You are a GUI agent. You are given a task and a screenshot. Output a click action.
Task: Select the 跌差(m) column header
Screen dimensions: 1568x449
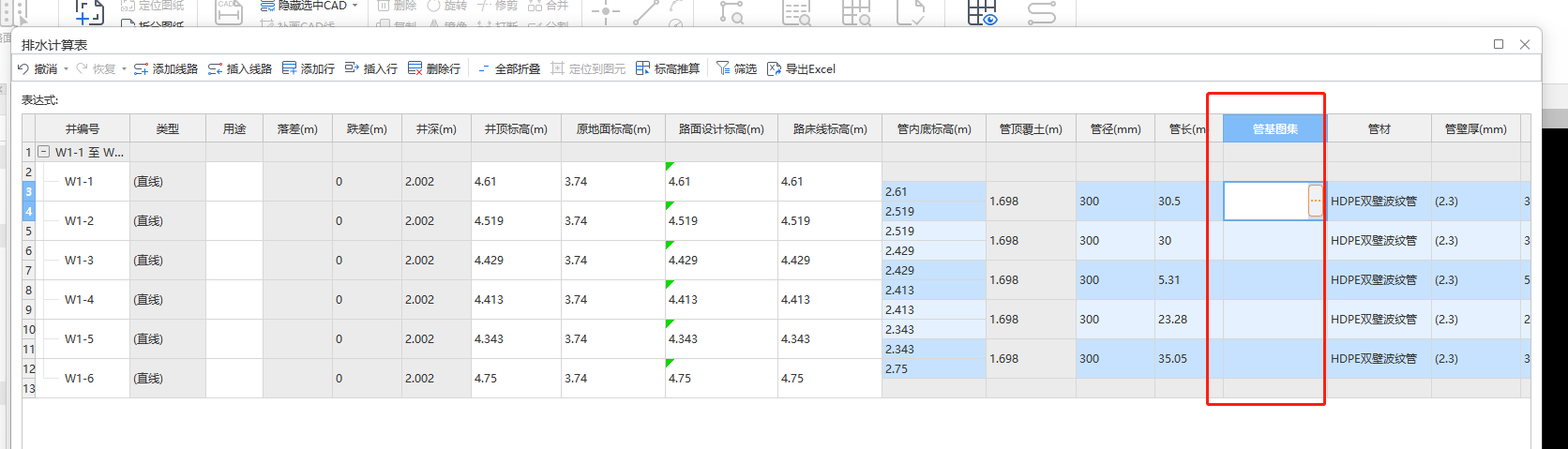(x=367, y=128)
